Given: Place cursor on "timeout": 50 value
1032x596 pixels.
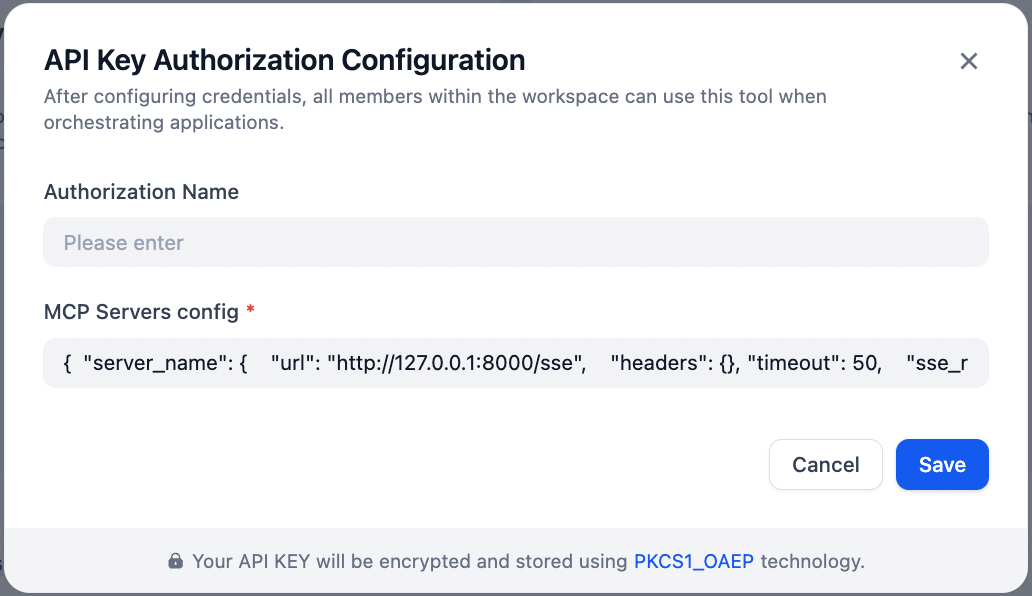Looking at the screenshot, I should 818,363.
